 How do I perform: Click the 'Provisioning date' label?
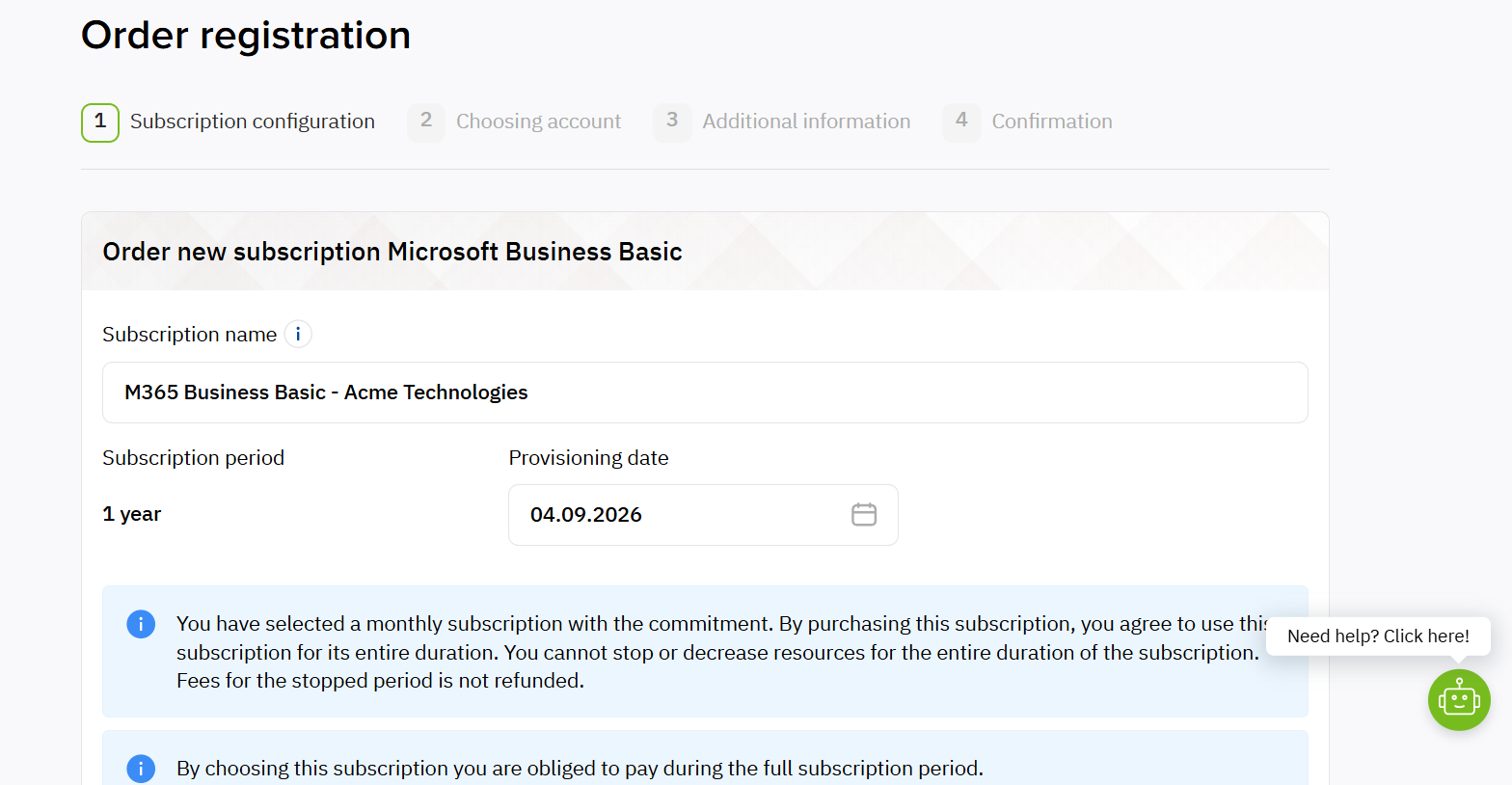click(x=588, y=458)
